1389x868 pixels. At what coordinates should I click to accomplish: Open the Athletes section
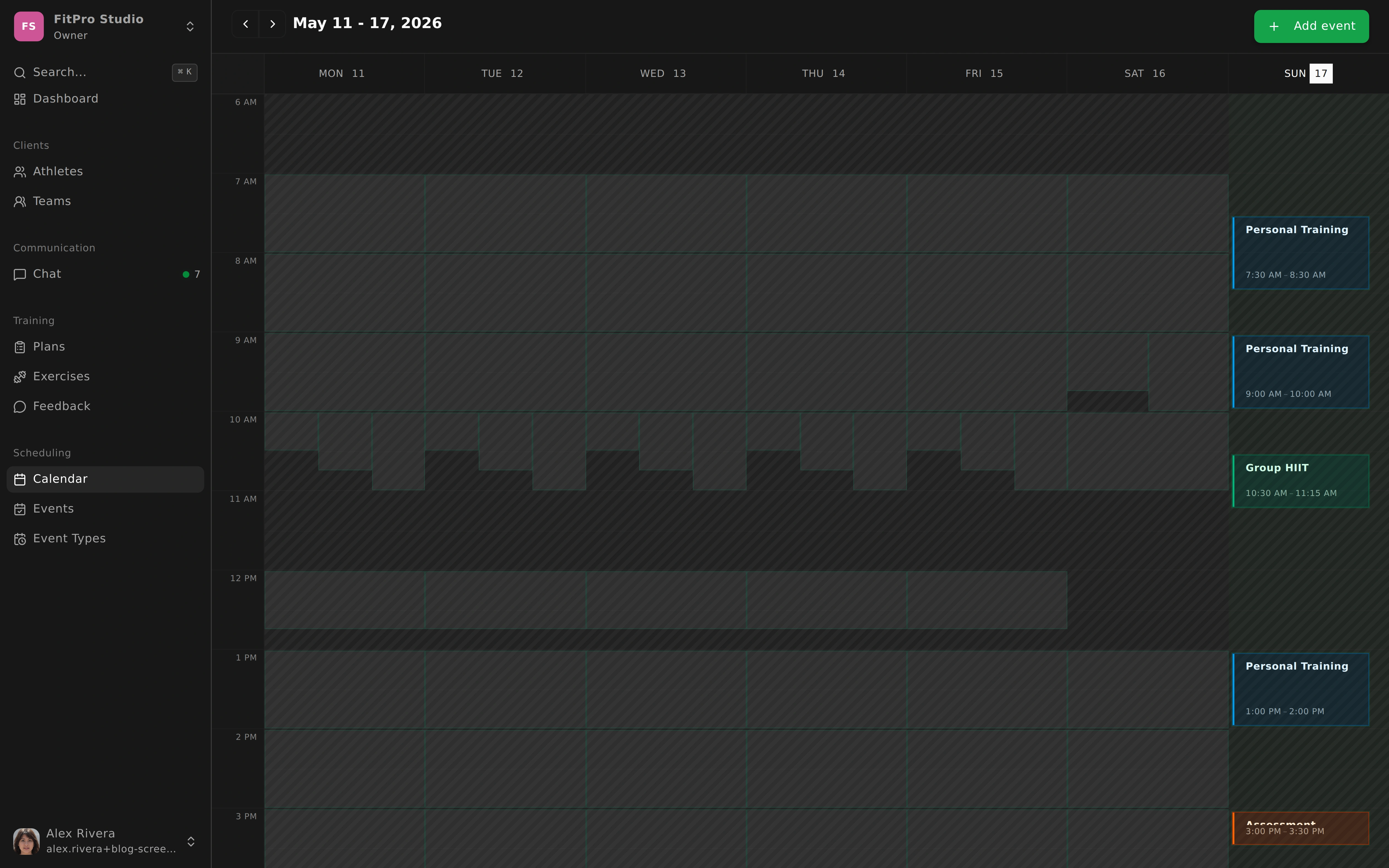tap(106, 172)
